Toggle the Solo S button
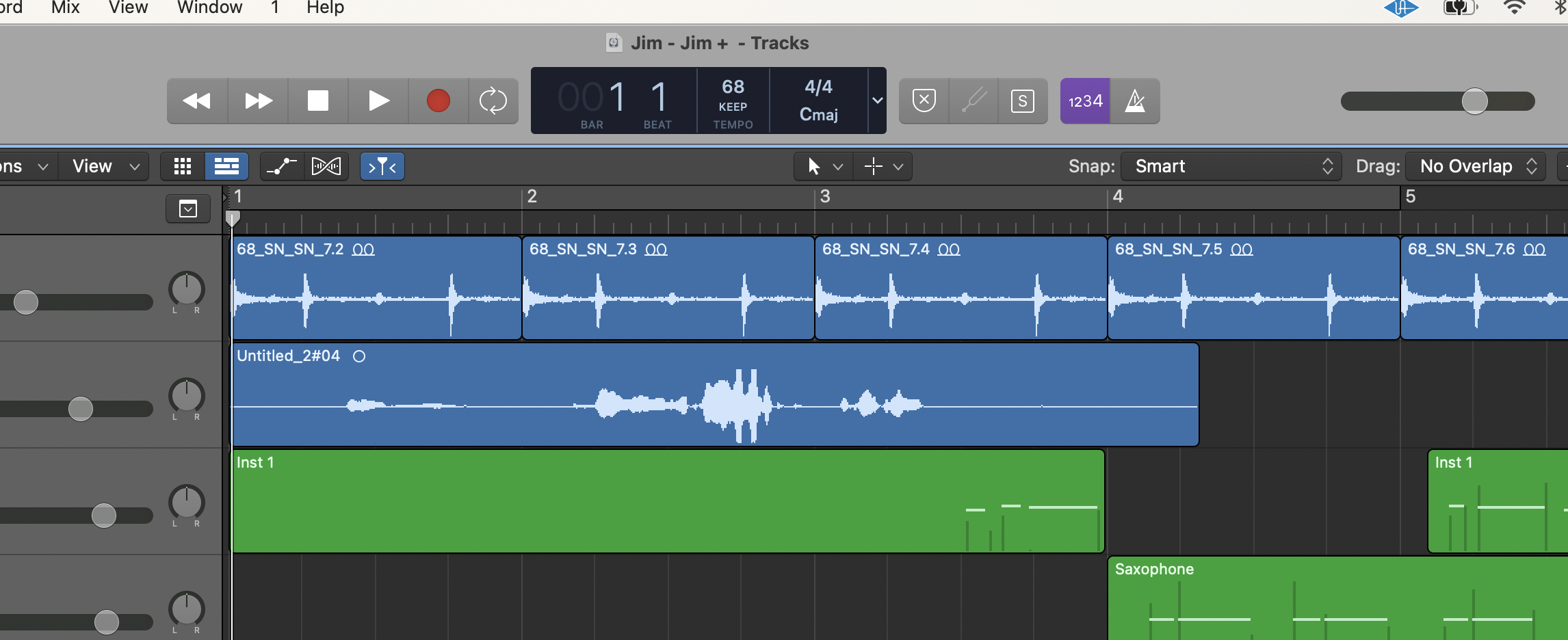 [x=1023, y=101]
